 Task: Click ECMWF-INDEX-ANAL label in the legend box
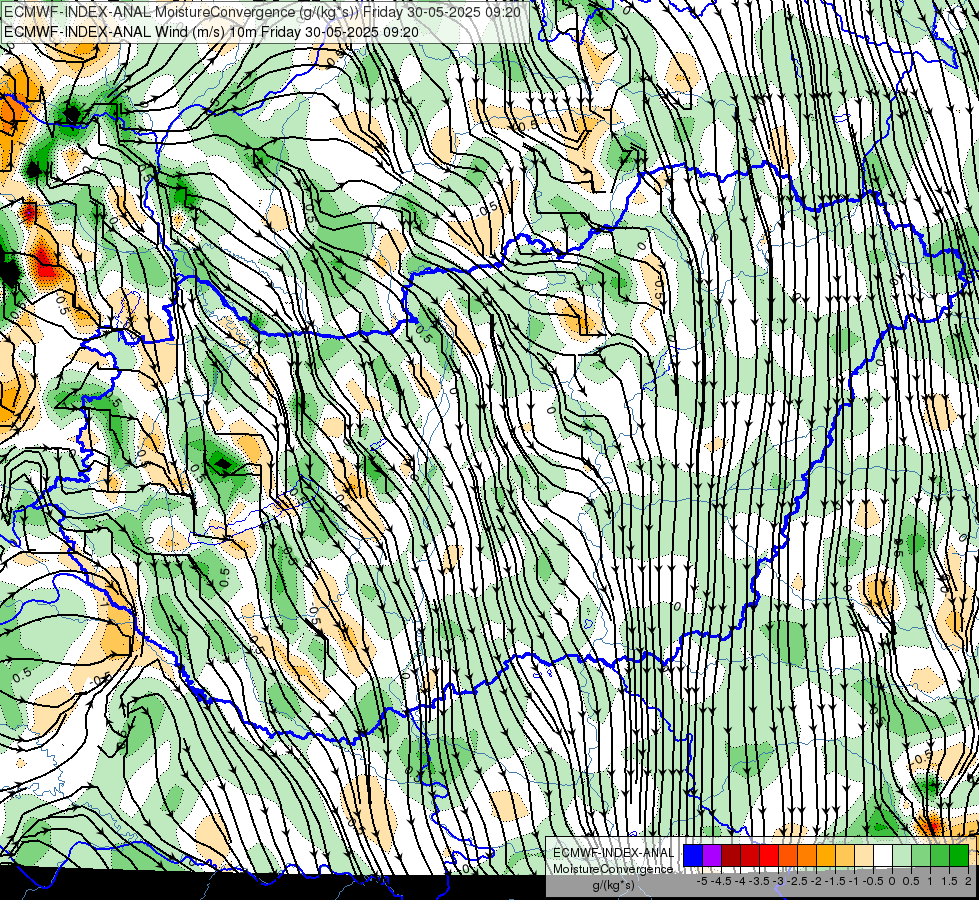pos(613,853)
